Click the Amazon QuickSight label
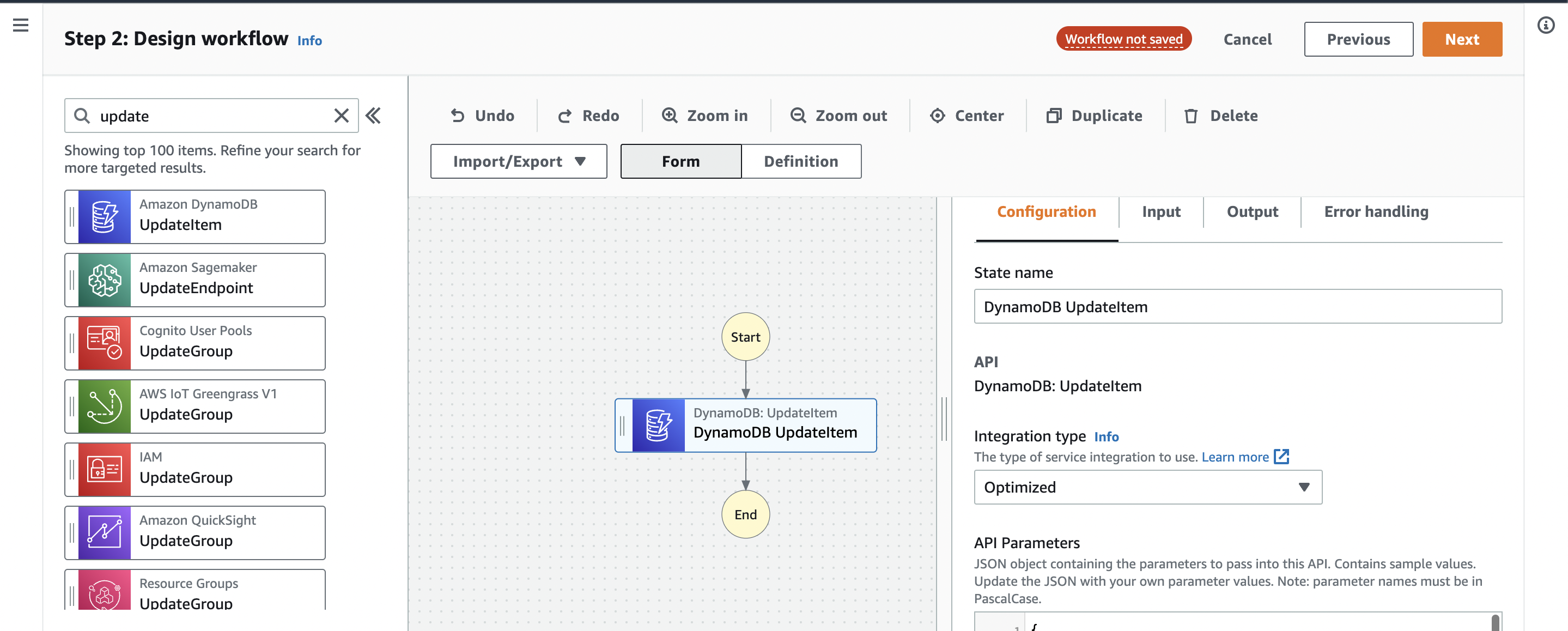This screenshot has height=631, width=1568. [x=198, y=520]
